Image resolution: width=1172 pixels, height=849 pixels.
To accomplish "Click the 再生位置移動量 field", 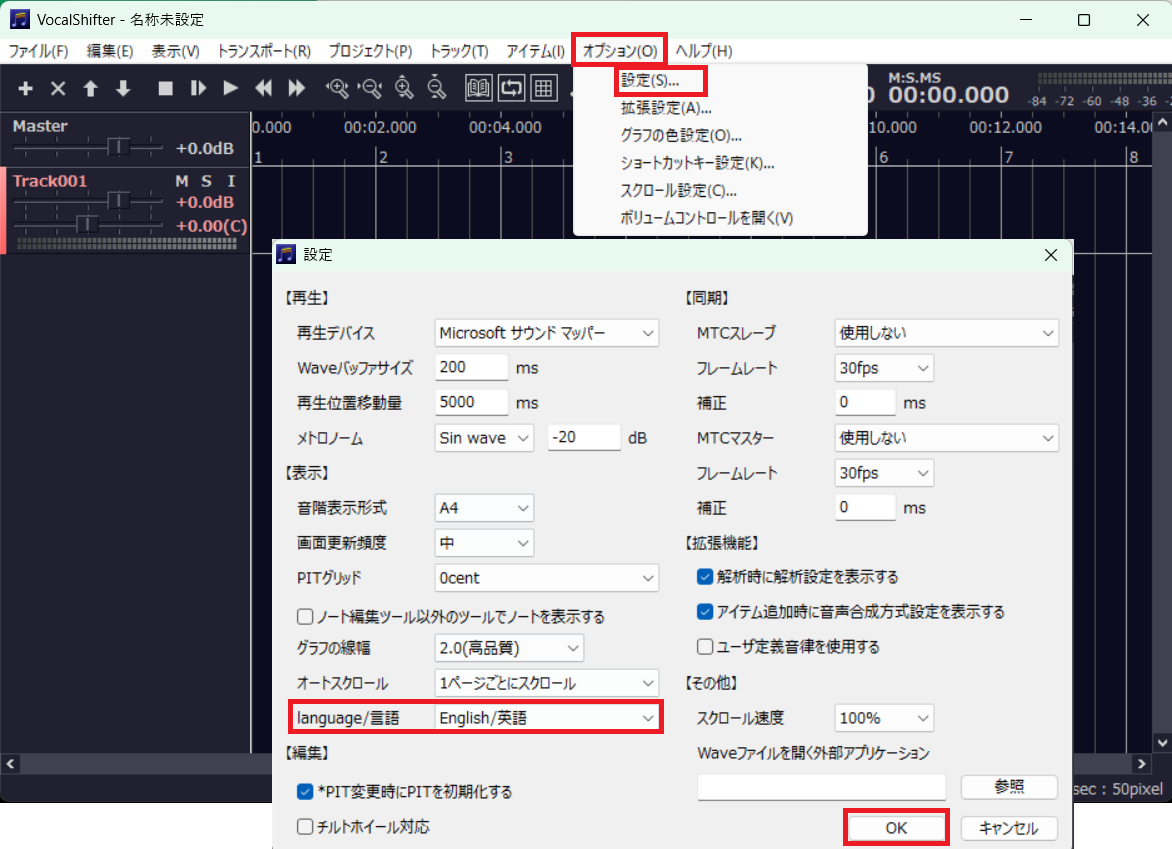I will tap(472, 403).
